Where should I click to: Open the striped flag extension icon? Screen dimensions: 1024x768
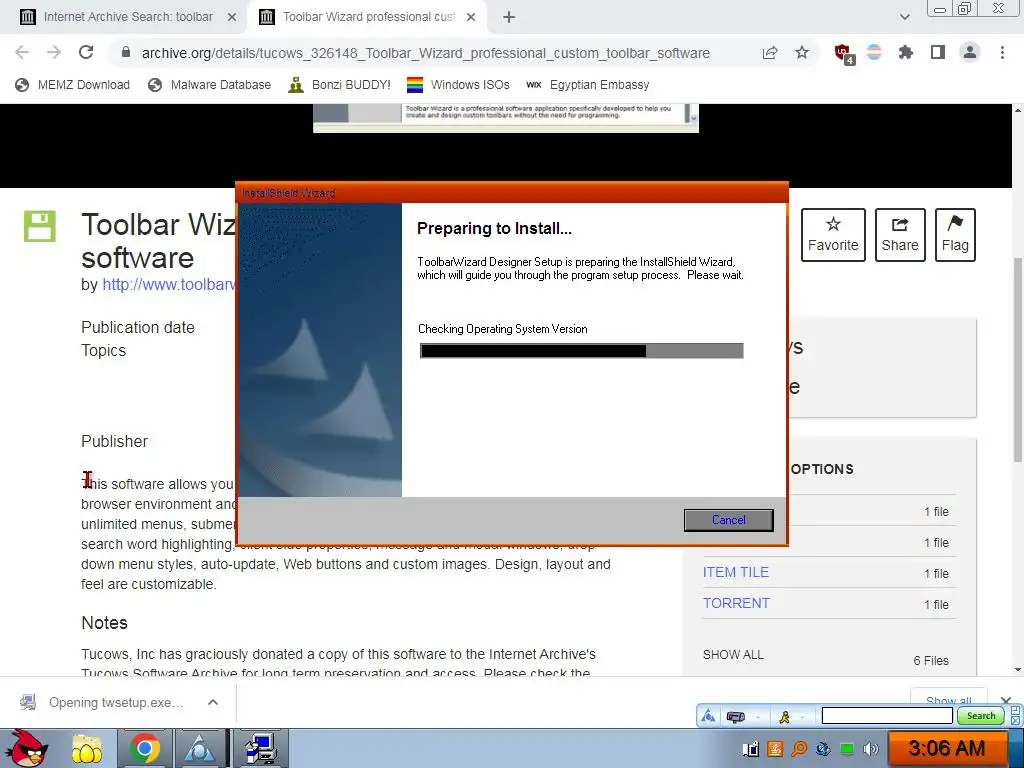point(874,53)
